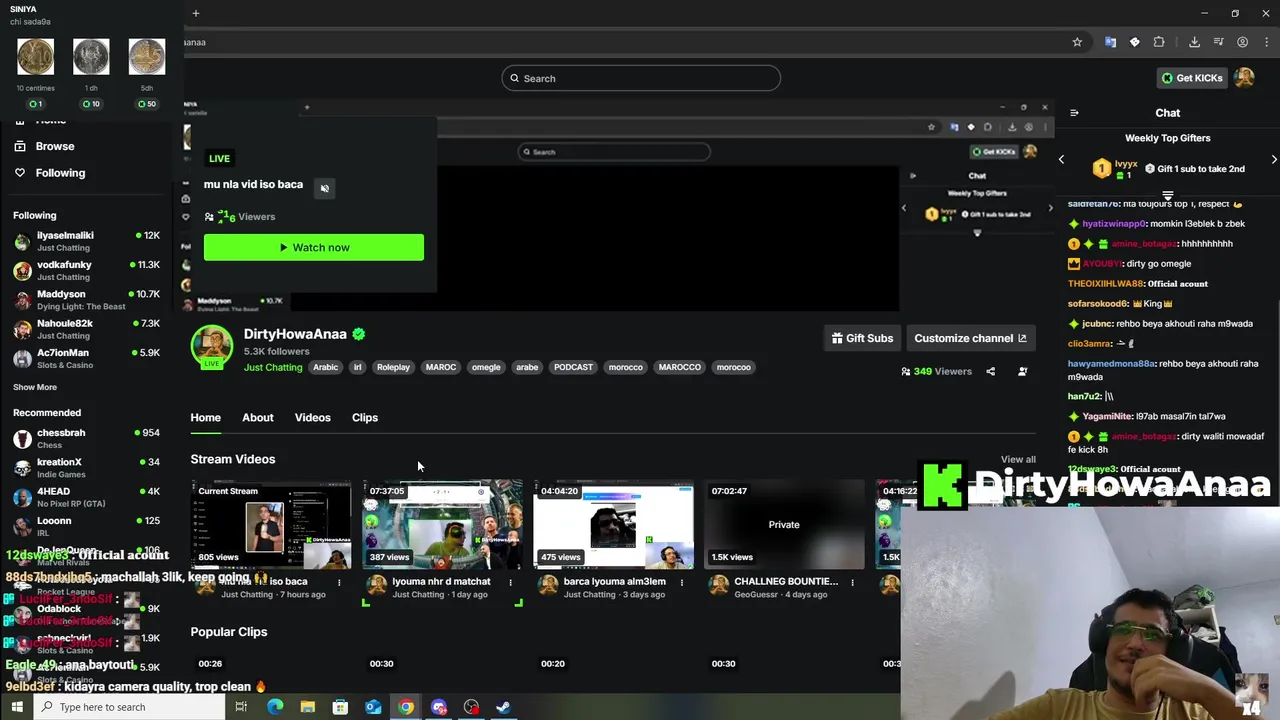This screenshot has height=720, width=1280.
Task: Switch to the Clips tab
Action: pos(365,417)
